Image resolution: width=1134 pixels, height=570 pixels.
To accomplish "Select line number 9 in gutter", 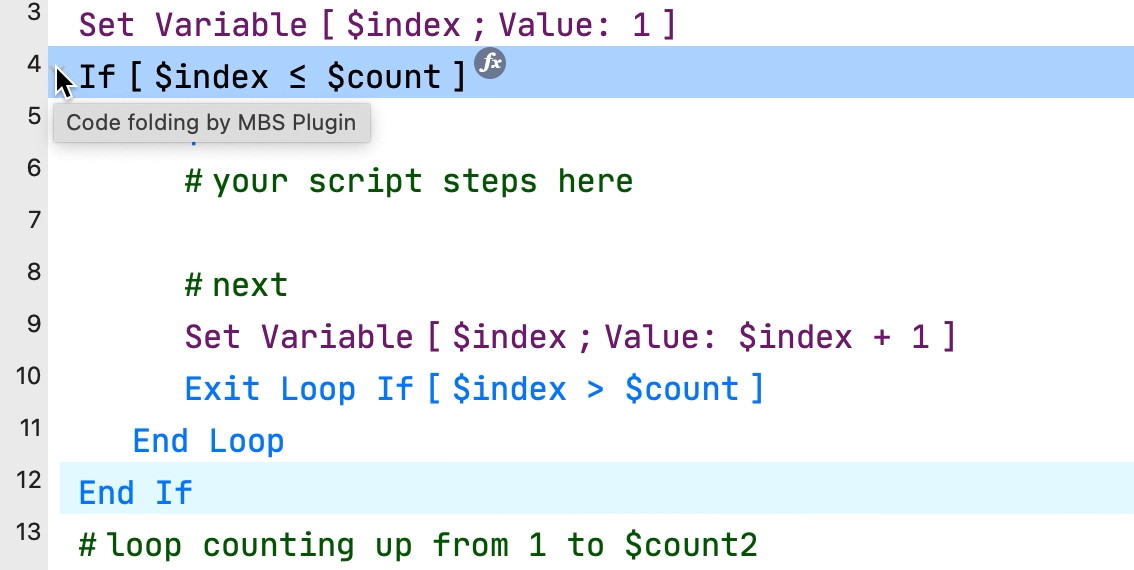I will click(33, 323).
